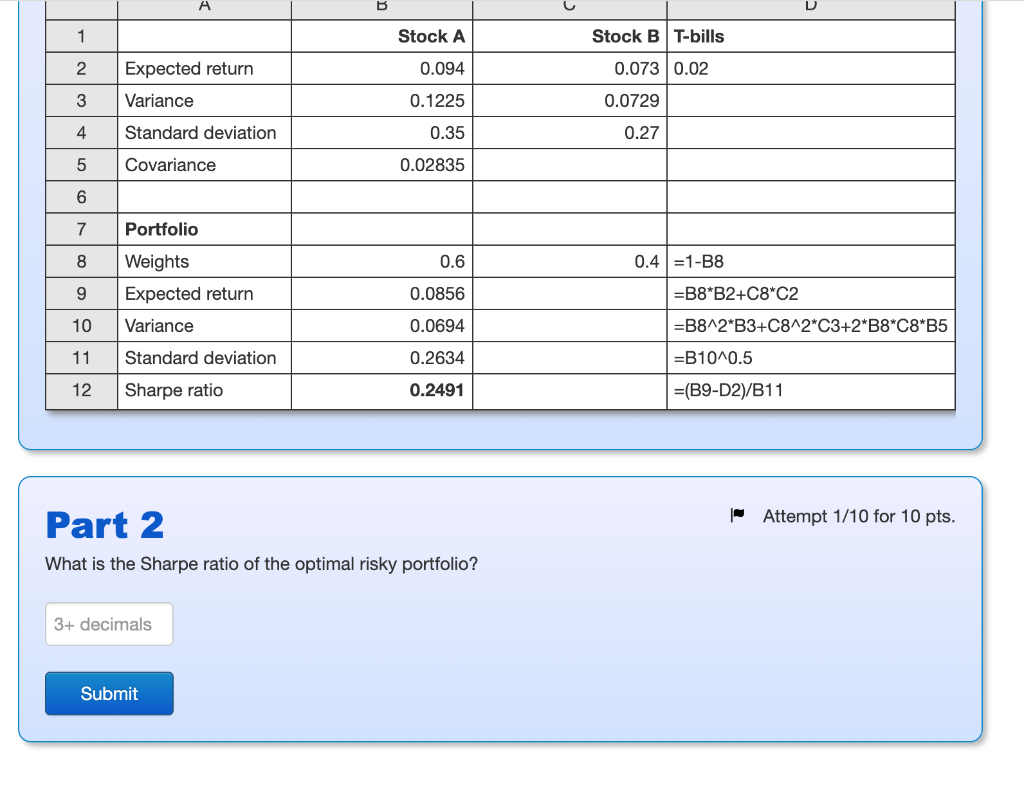Click the flag icon next to attempt counter
This screenshot has height=799, width=1024.
(738, 515)
